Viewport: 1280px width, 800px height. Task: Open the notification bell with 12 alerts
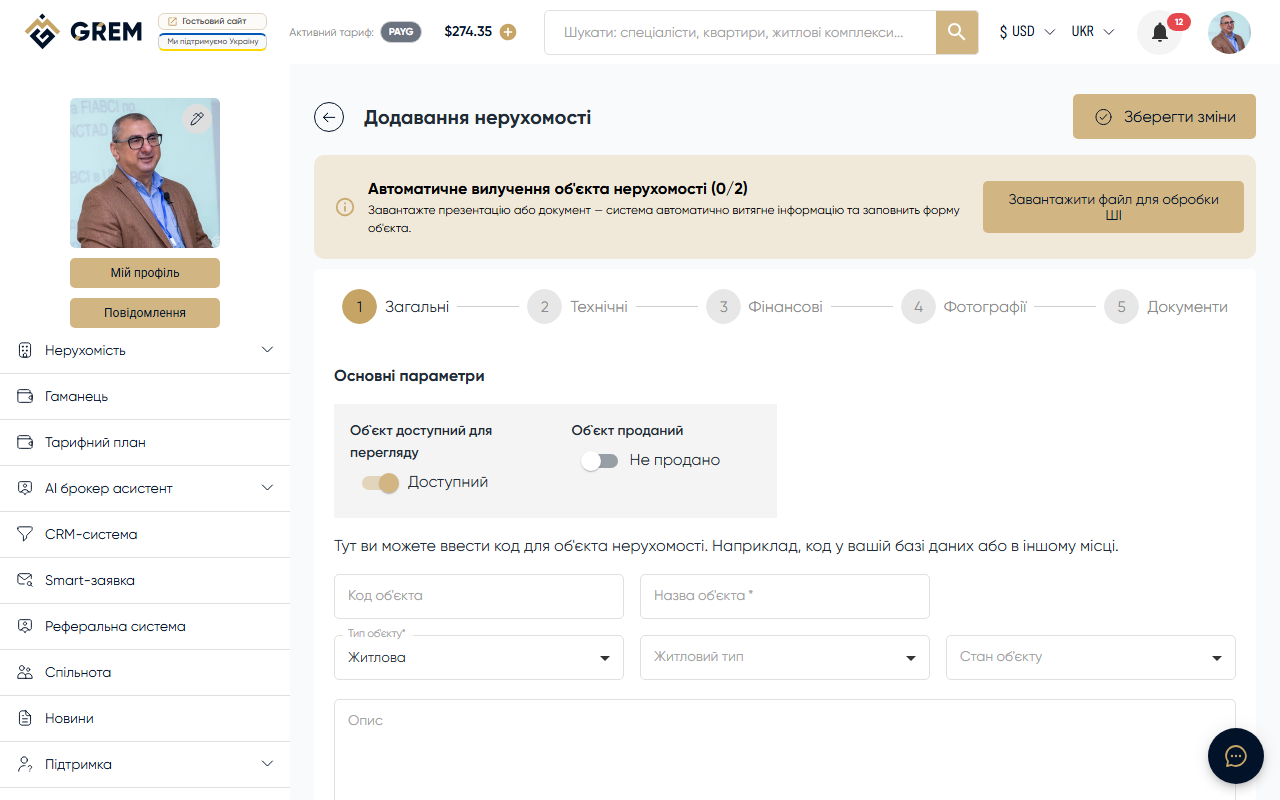[1158, 32]
